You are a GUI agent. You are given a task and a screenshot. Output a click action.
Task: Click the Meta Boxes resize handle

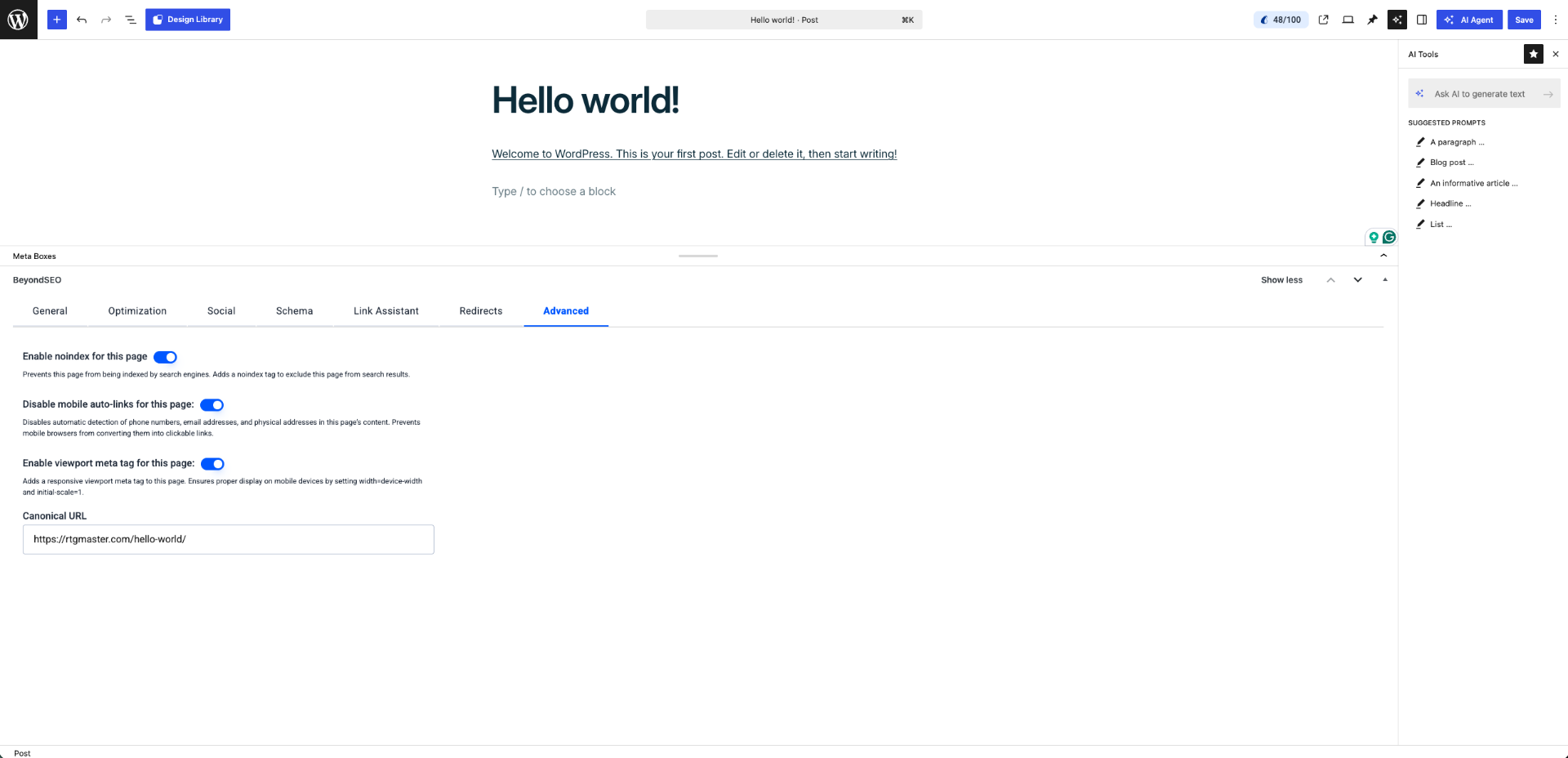698,256
